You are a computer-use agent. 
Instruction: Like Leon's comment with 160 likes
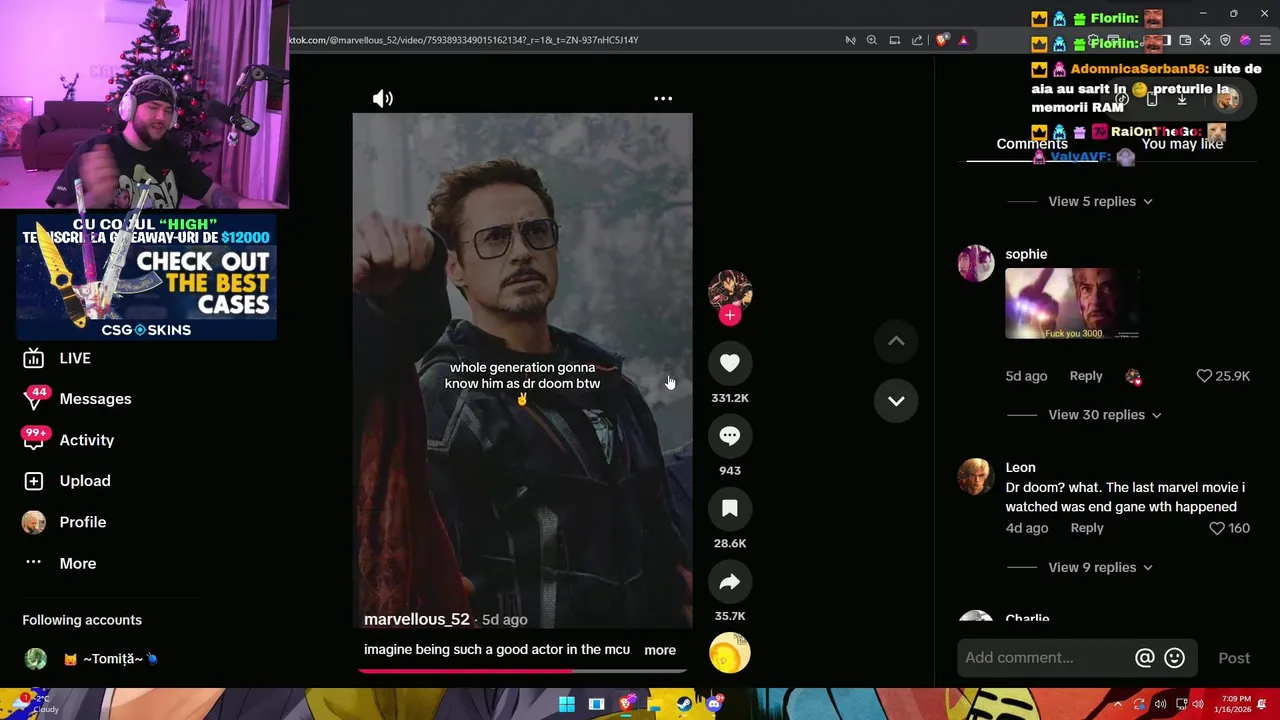(x=1217, y=528)
